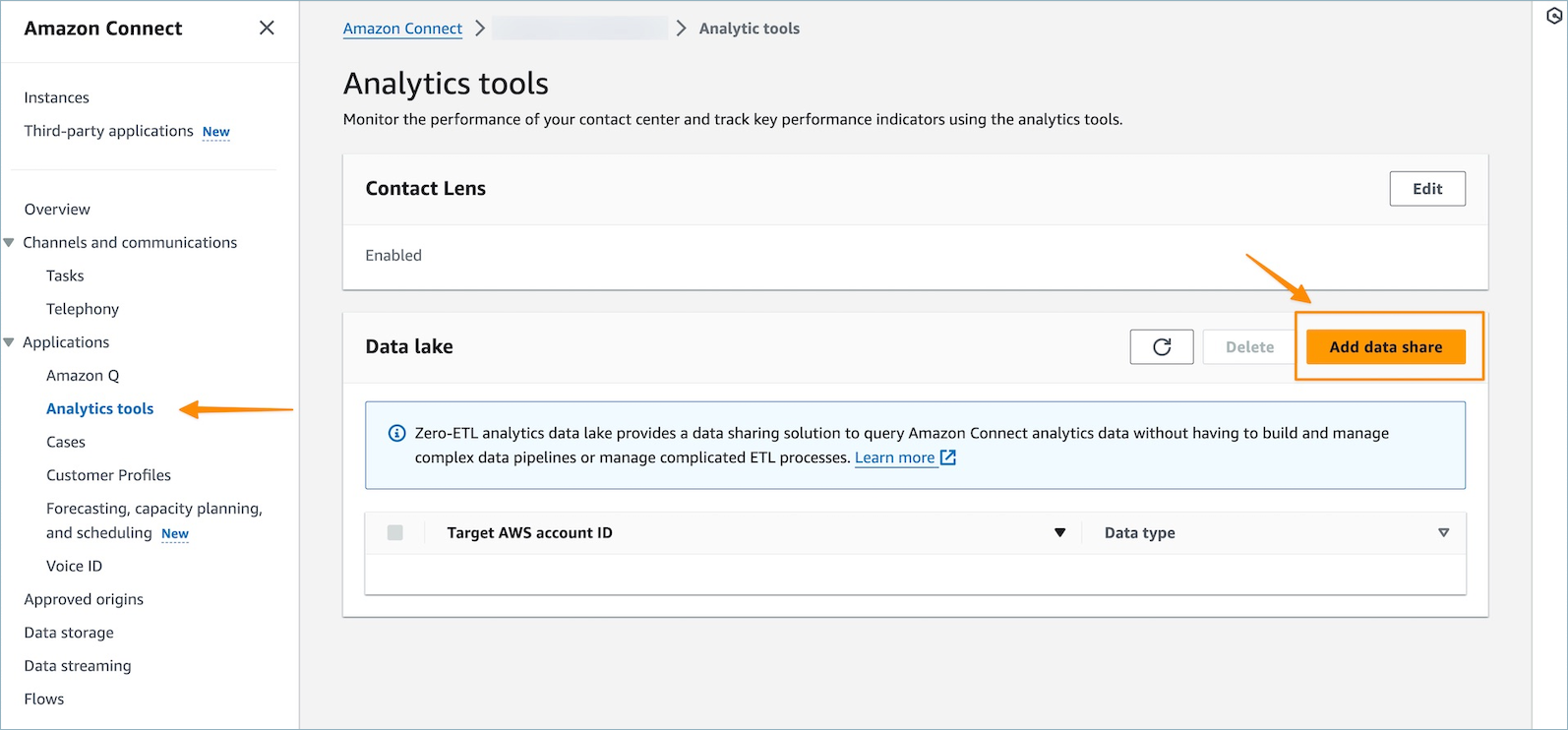
Task: Click the info icon in the Zero-ETL banner
Action: pyautogui.click(x=396, y=434)
